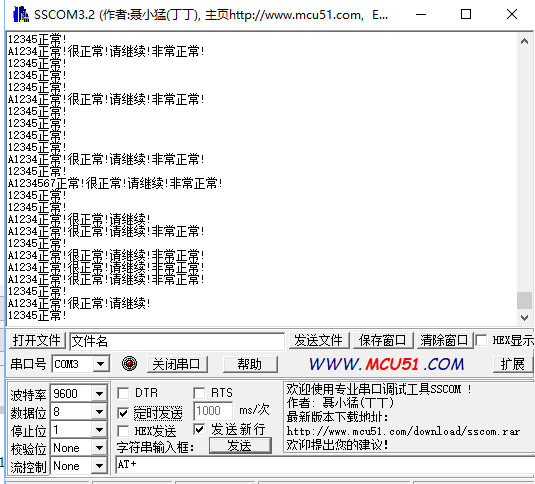Open the WWW.MCU51.COM website link
The width and height of the screenshot is (535, 484).
387,364
